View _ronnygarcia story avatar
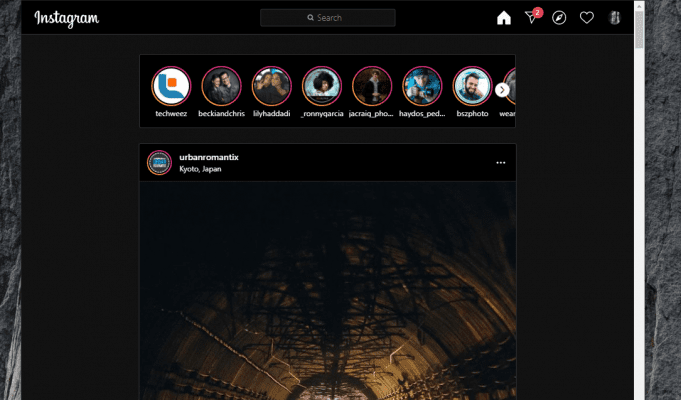 pyautogui.click(x=322, y=86)
